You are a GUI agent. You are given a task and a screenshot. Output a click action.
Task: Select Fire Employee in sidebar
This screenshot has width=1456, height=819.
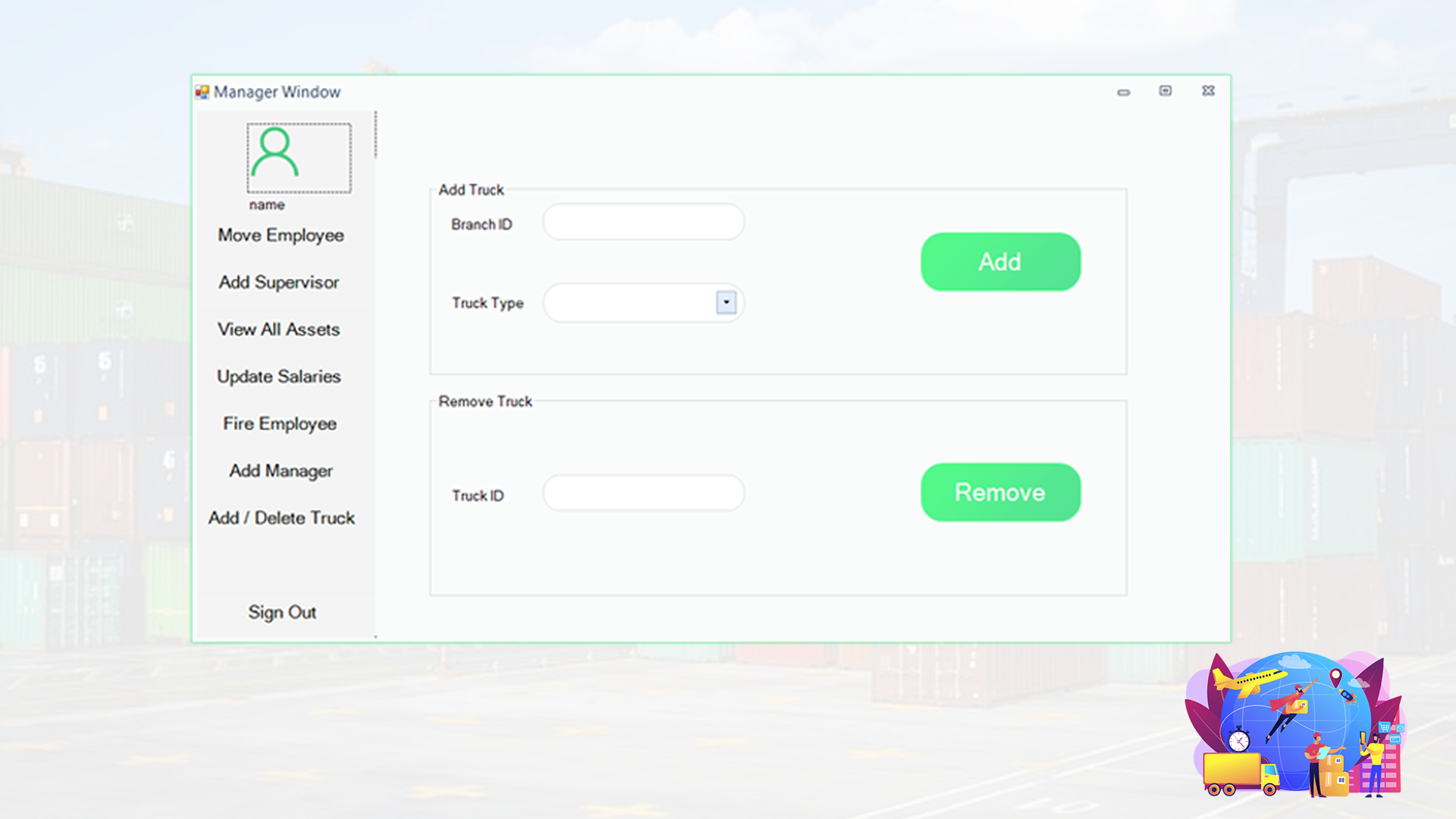[x=280, y=423]
